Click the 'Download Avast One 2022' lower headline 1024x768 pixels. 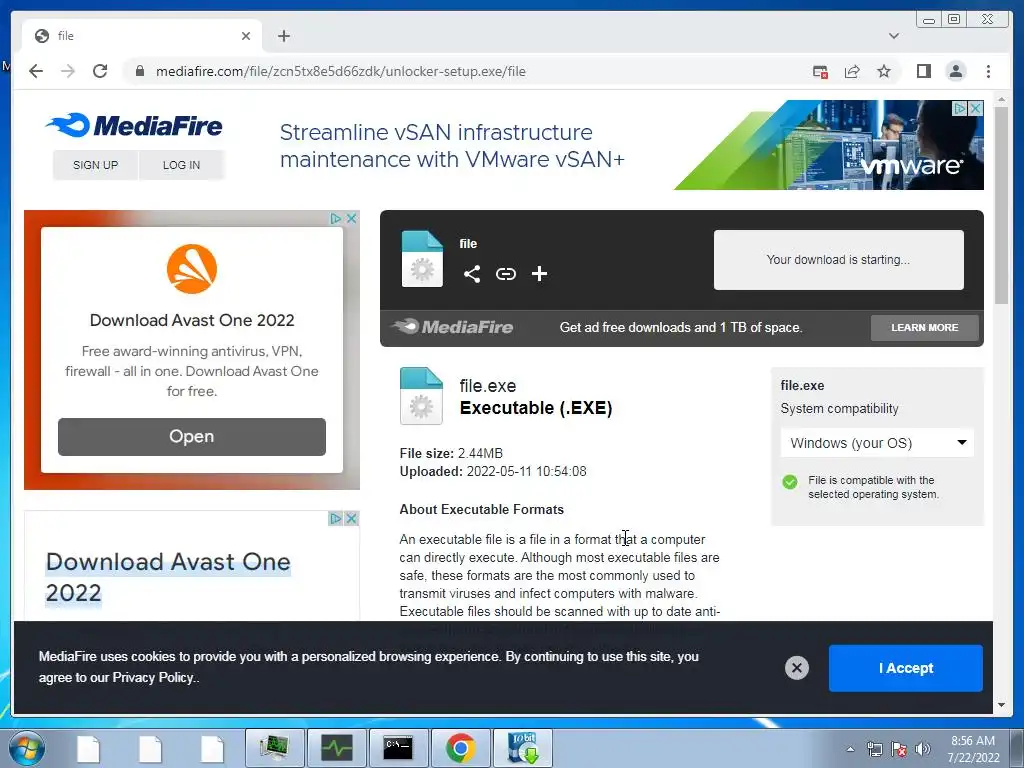(x=168, y=577)
